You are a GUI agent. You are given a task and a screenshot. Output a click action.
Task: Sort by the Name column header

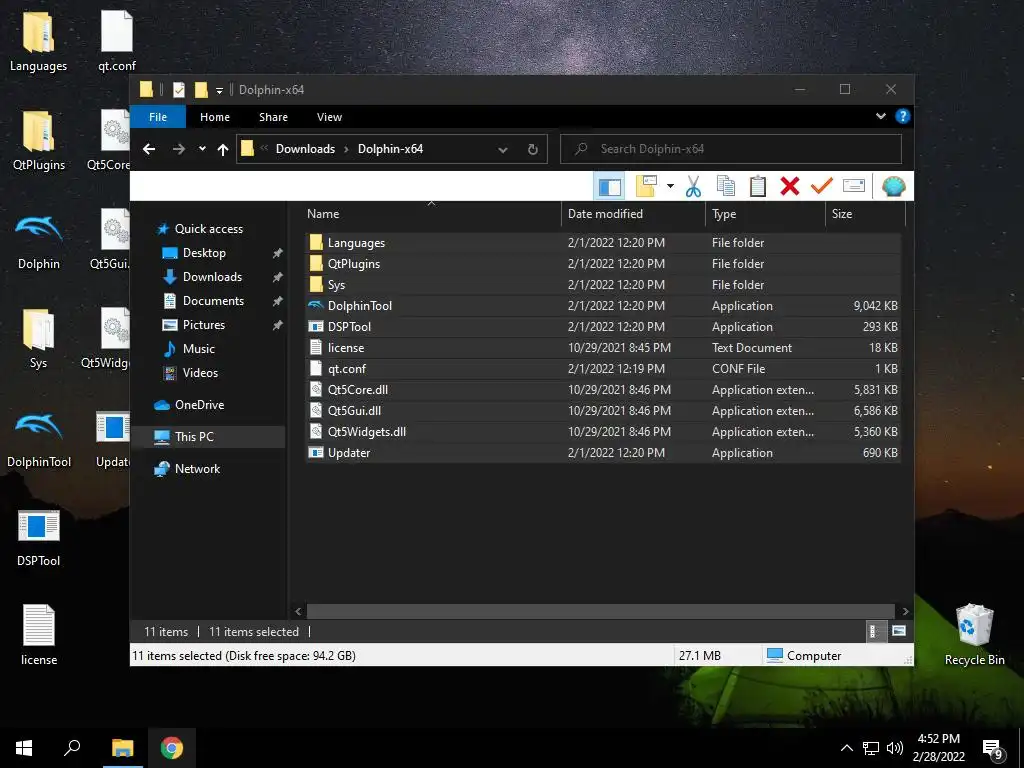[x=431, y=214]
